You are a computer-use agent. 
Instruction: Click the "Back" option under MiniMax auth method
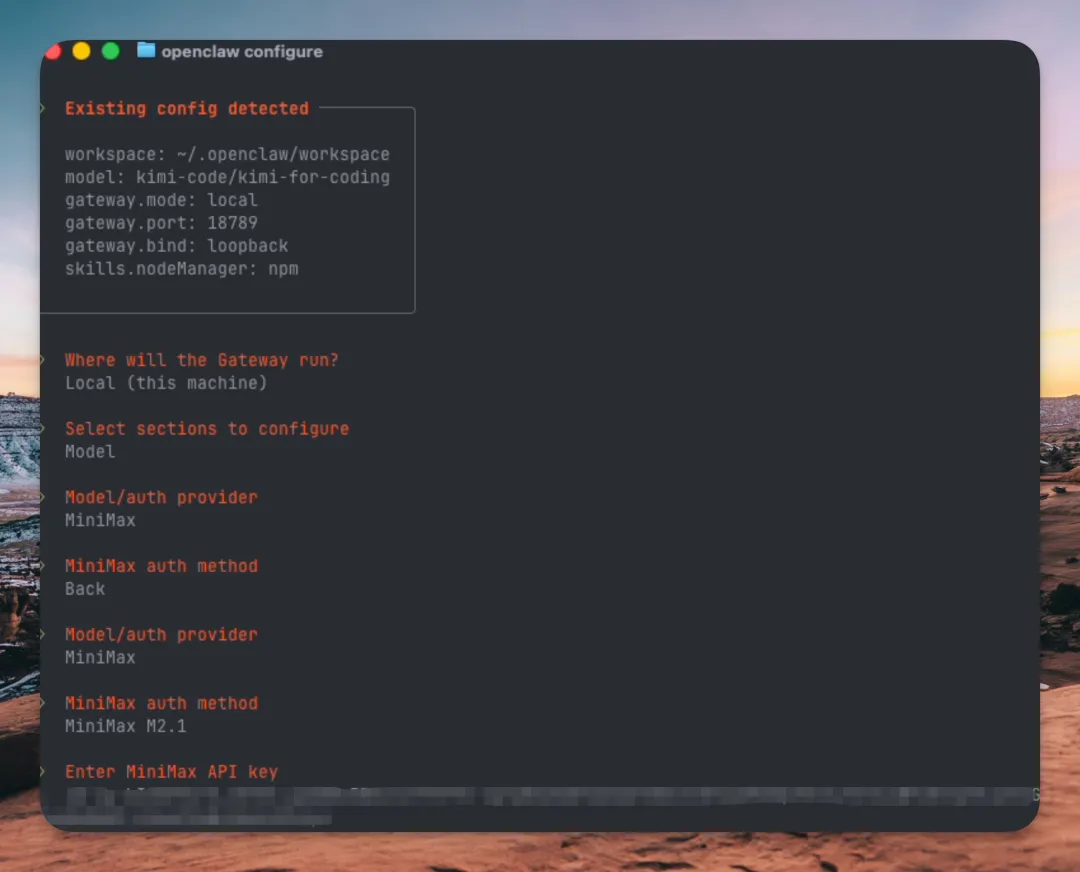tap(85, 589)
